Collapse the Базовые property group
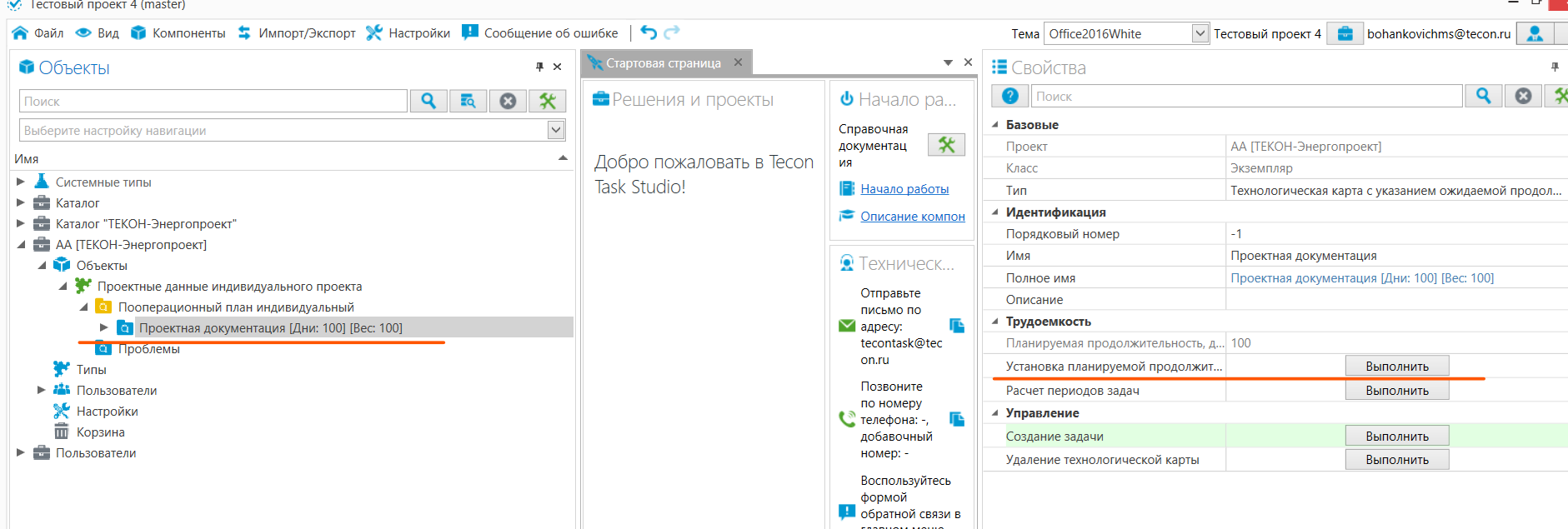The image size is (1568, 529). (x=994, y=125)
